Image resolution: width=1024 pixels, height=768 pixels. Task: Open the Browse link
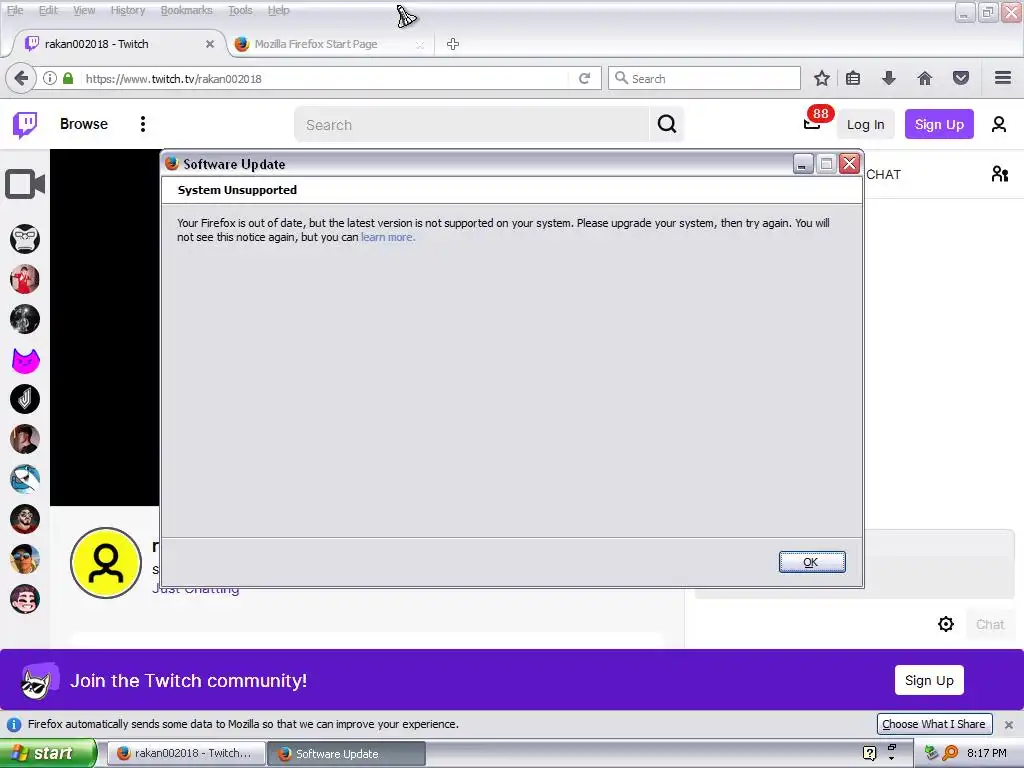pyautogui.click(x=84, y=124)
